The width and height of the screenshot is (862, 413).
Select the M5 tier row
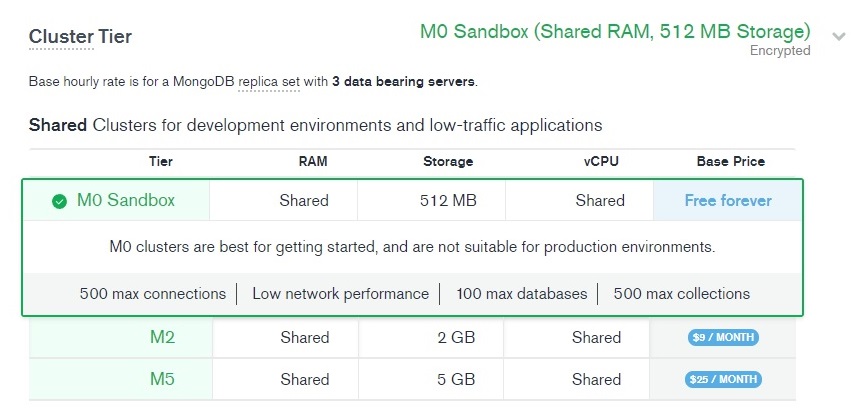pyautogui.click(x=412, y=379)
